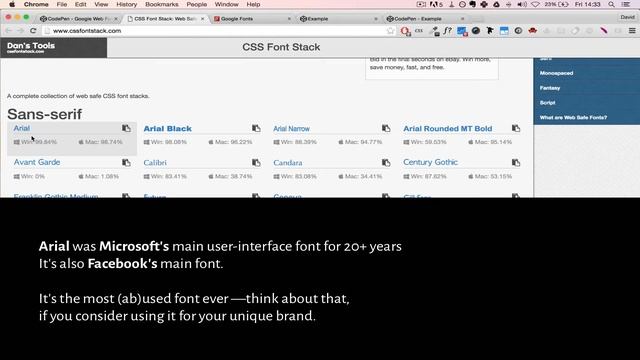This screenshot has width=640, height=360.
Task: Copy the Century Gothic font stack icon
Action: pyautogui.click(x=516, y=162)
